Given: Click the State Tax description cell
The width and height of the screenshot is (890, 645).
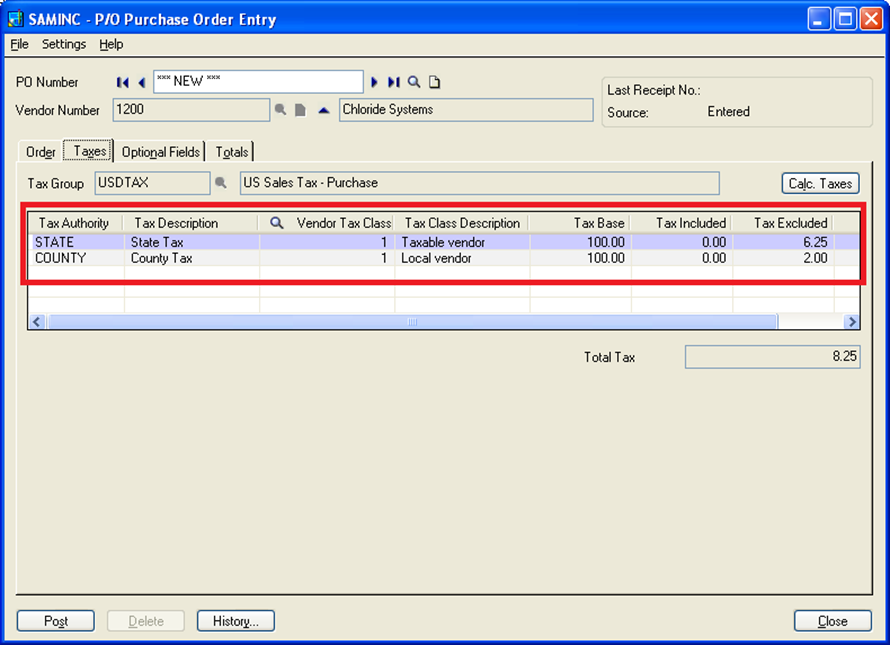Looking at the screenshot, I should 192,242.
